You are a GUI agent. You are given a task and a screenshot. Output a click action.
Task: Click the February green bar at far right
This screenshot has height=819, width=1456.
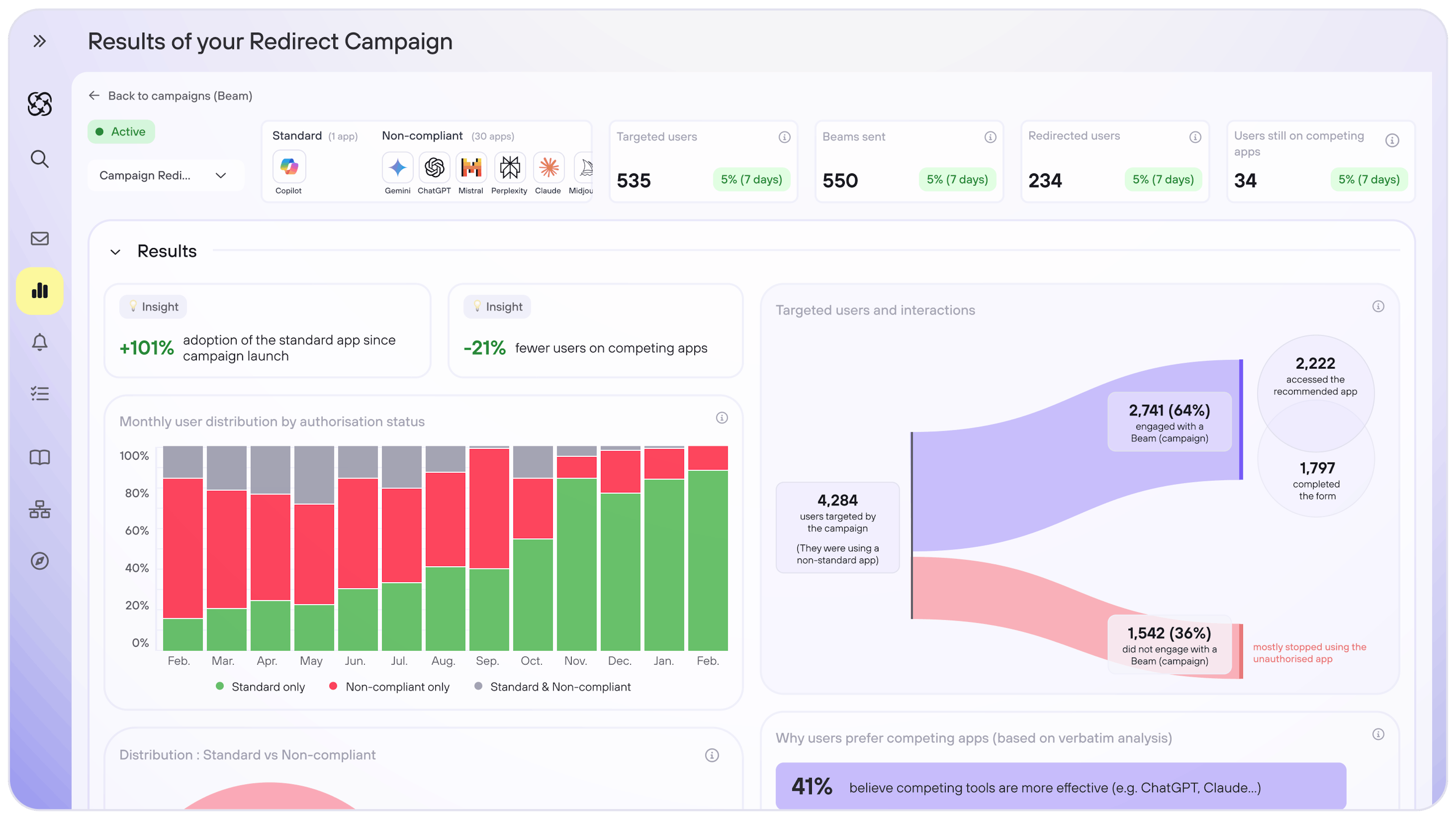pyautogui.click(x=708, y=560)
